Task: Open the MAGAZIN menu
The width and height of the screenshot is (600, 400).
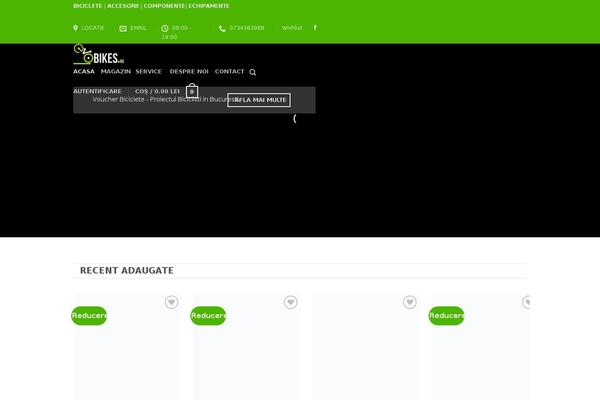Action: point(116,72)
